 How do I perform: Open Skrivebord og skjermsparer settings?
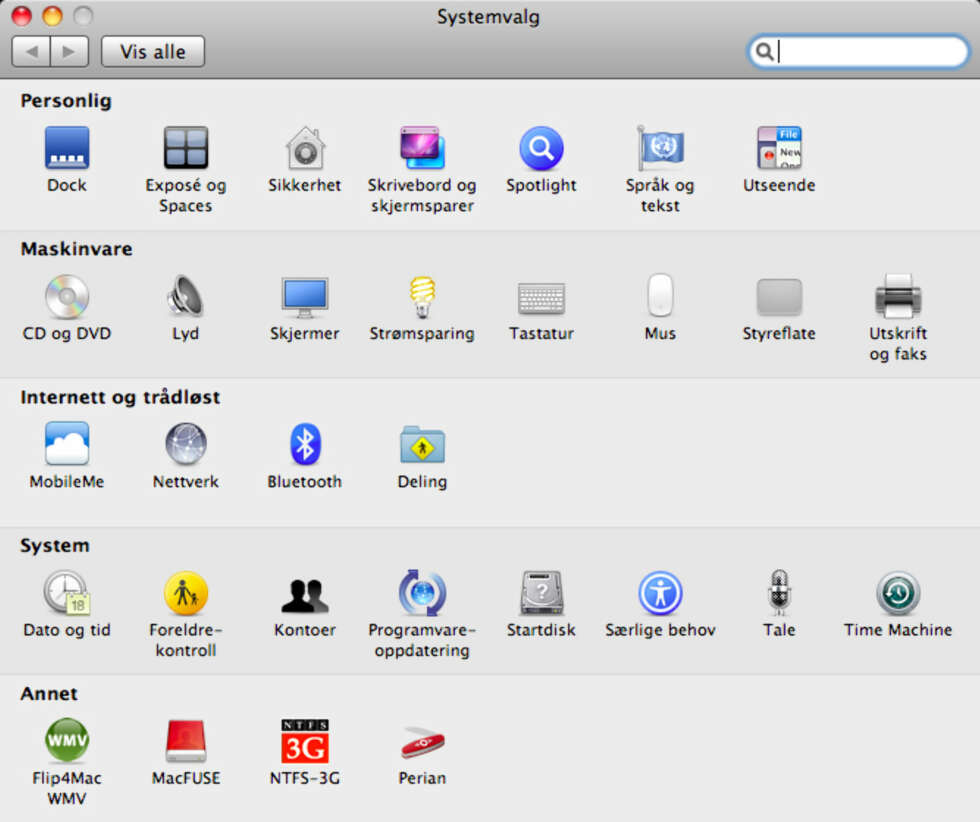[422, 148]
